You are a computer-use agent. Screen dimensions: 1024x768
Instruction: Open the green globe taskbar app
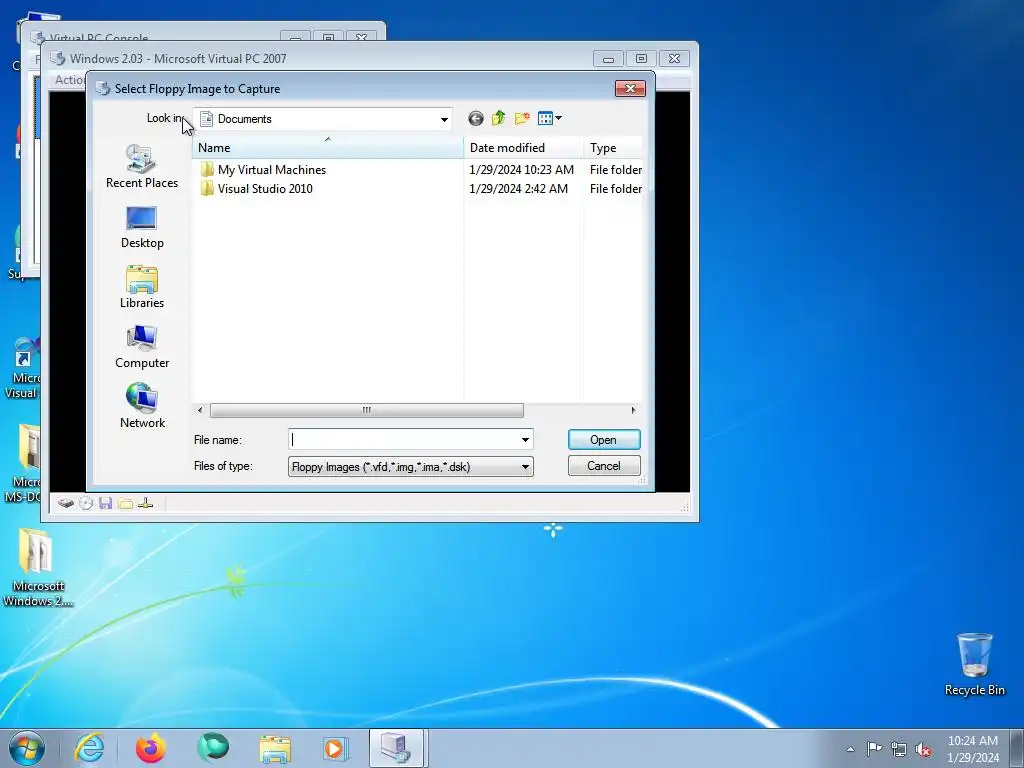coord(213,748)
